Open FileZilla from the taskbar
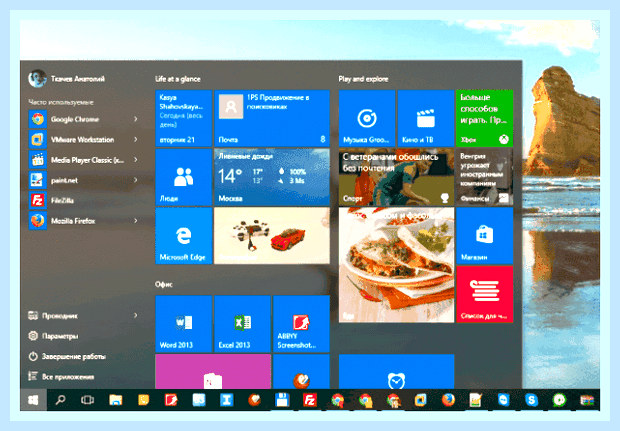620x431 pixels. [x=310, y=400]
